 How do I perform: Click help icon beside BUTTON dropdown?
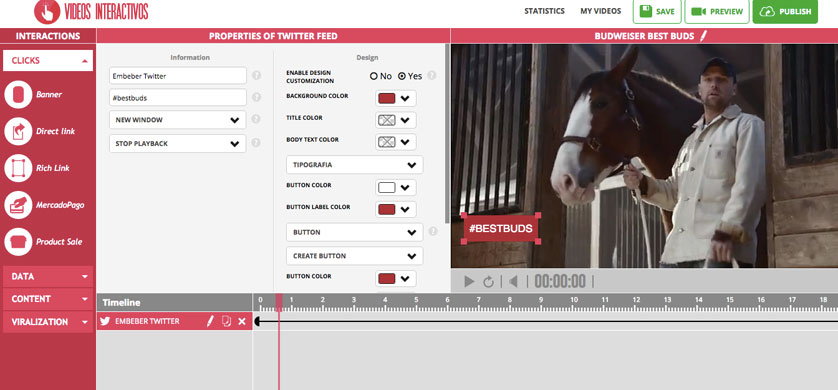pyautogui.click(x=433, y=232)
